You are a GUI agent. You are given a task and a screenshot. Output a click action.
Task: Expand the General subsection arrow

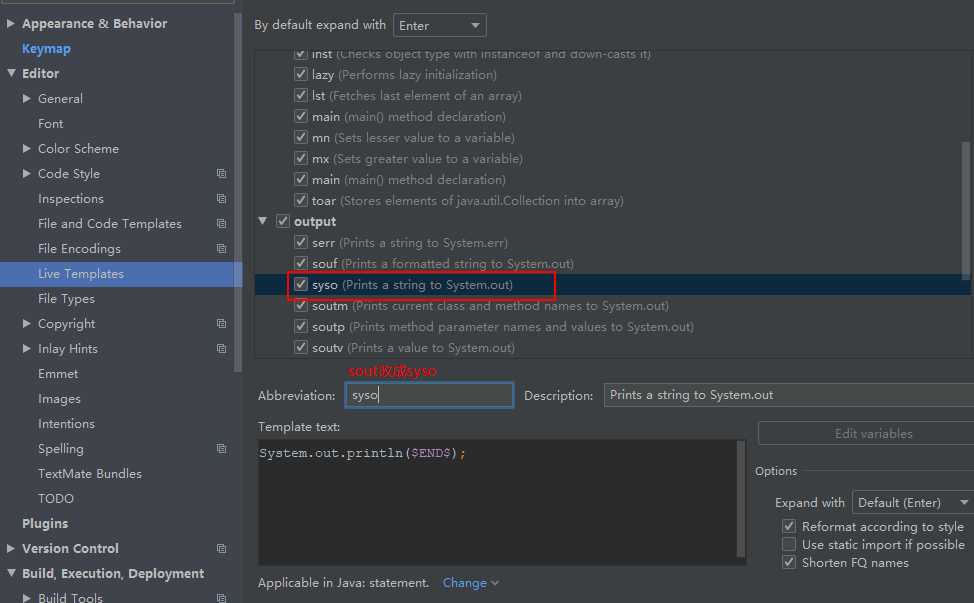point(27,98)
